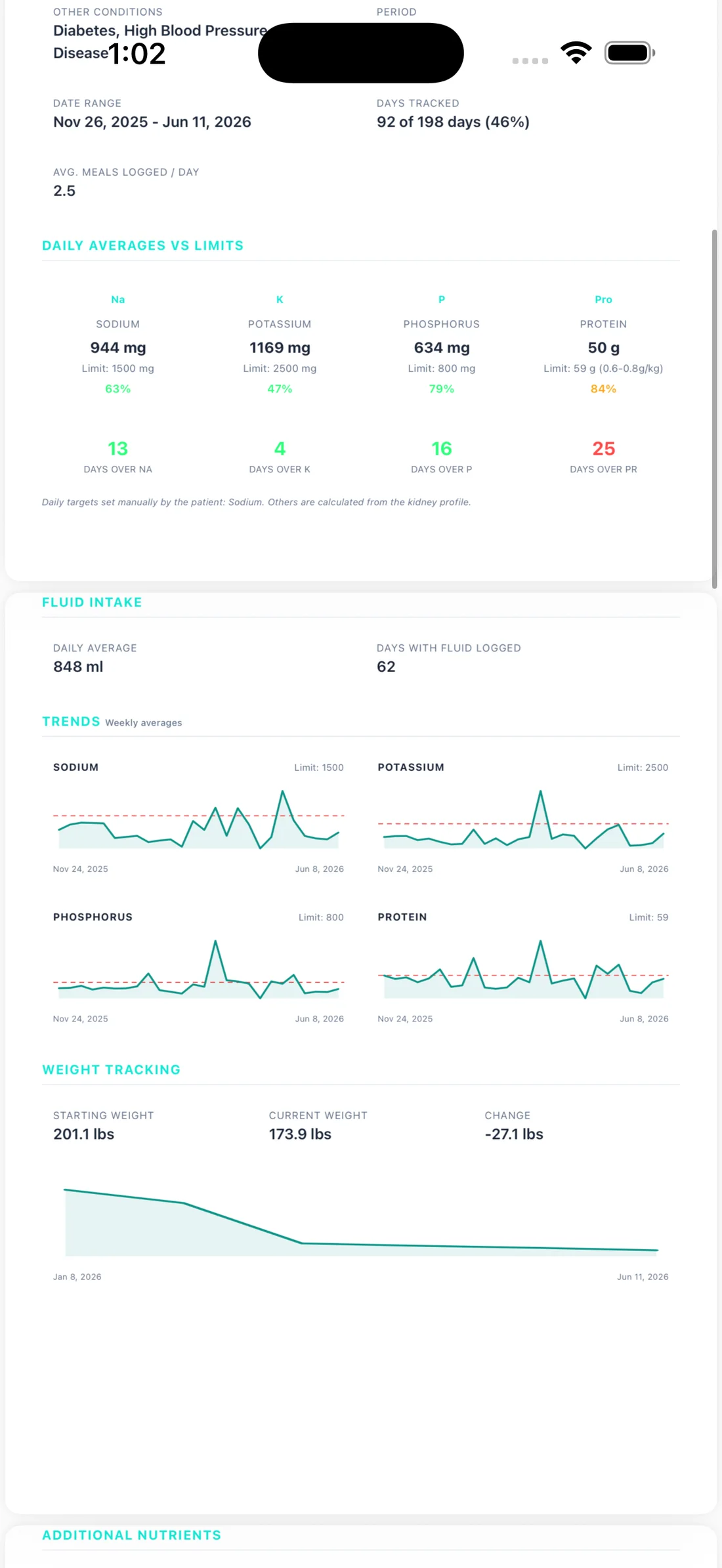Select the P phosphorus symbol

[x=442, y=299]
